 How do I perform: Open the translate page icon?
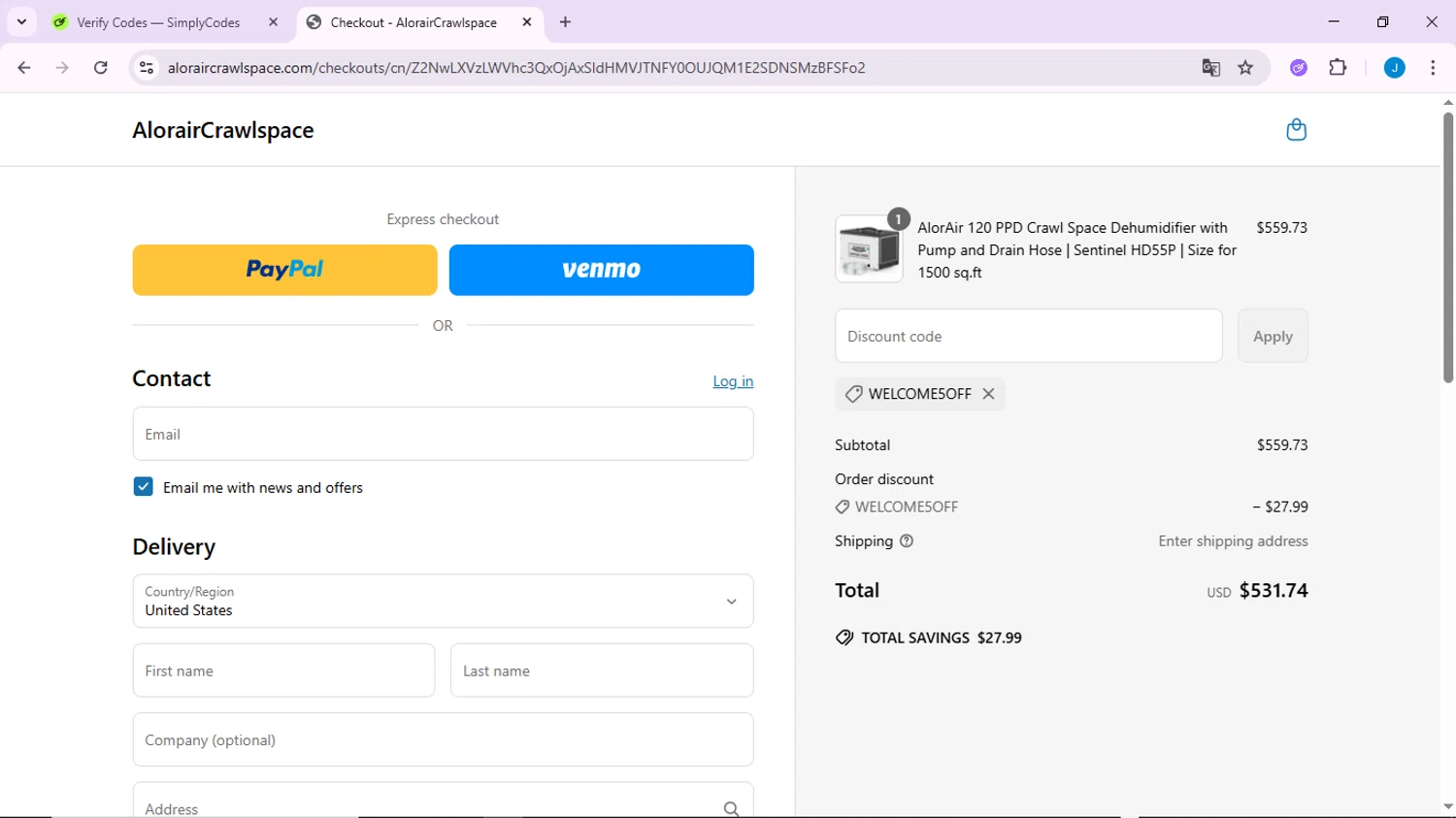coord(1210,68)
